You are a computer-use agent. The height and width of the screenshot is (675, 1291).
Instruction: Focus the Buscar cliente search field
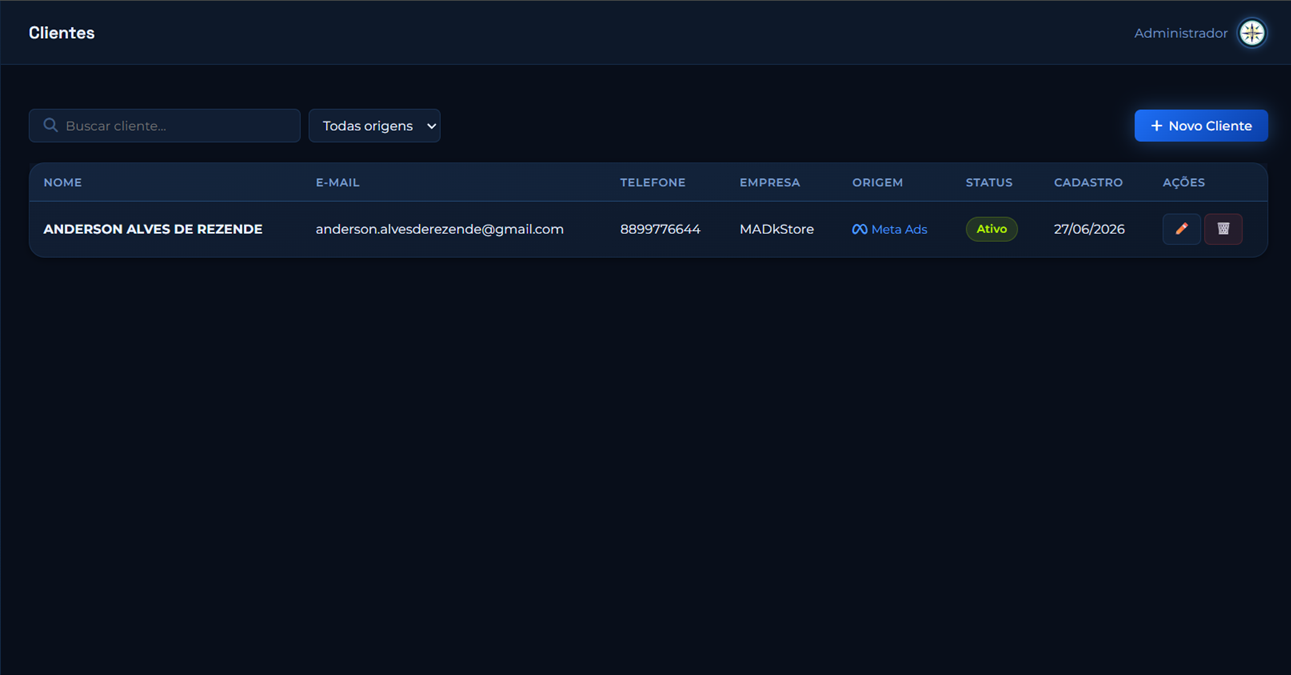point(164,126)
